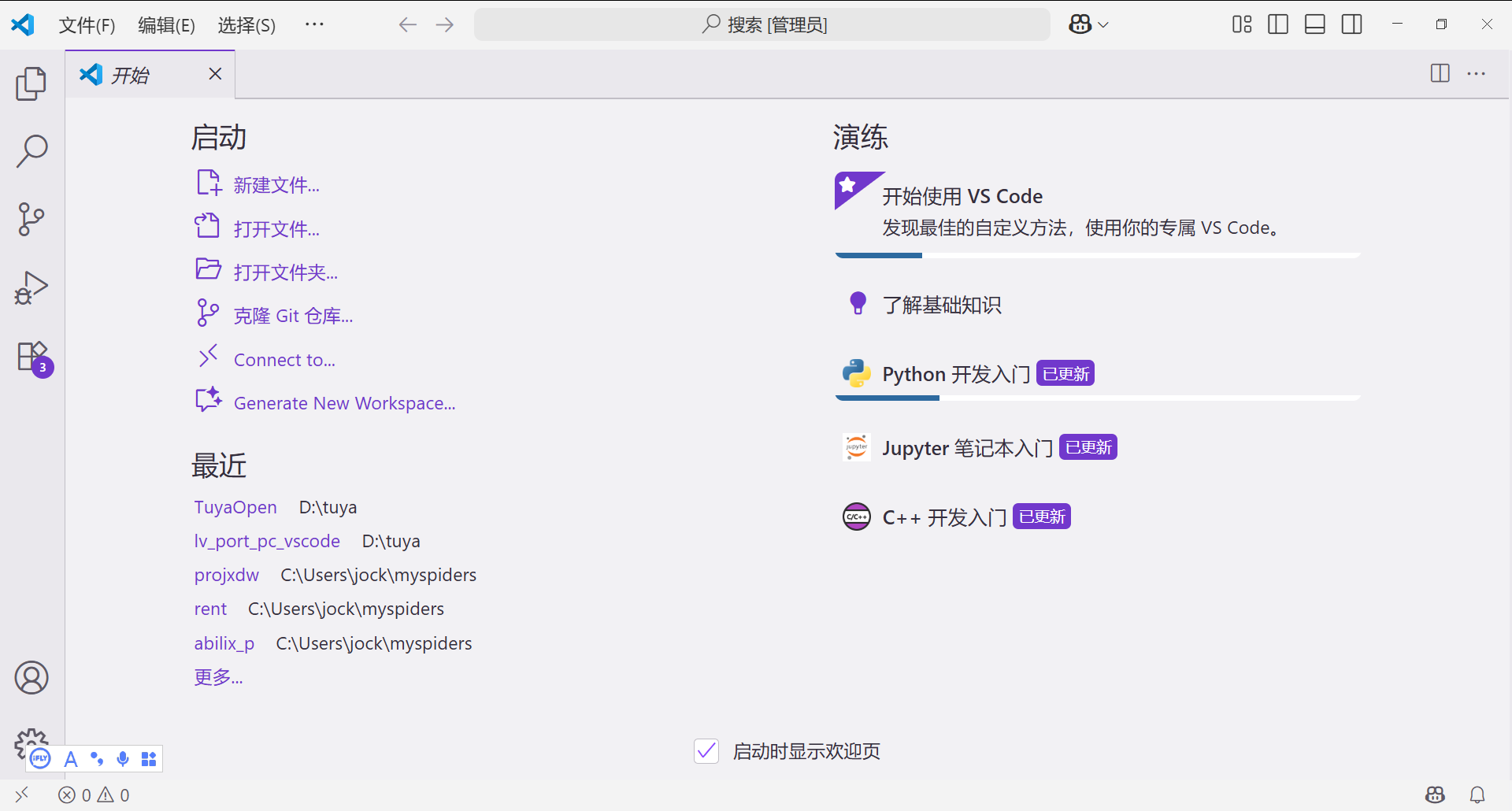The image size is (1512, 811).
Task: Click the 搜索 [管理员] command center box
Action: point(762,24)
